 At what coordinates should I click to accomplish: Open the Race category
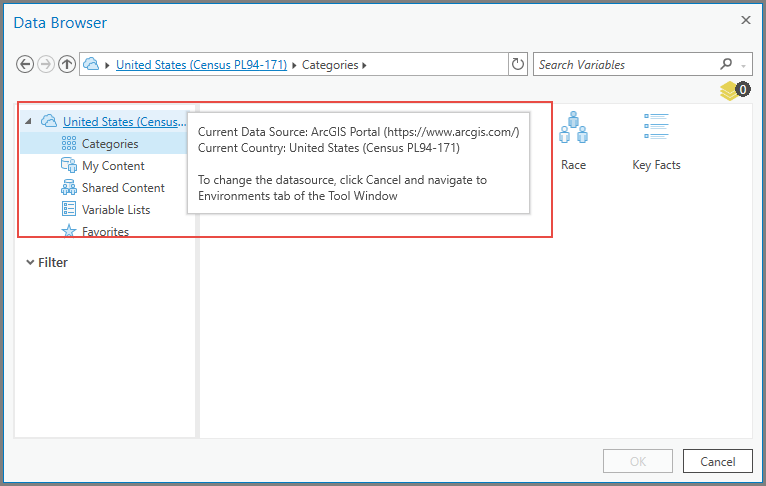[x=573, y=141]
